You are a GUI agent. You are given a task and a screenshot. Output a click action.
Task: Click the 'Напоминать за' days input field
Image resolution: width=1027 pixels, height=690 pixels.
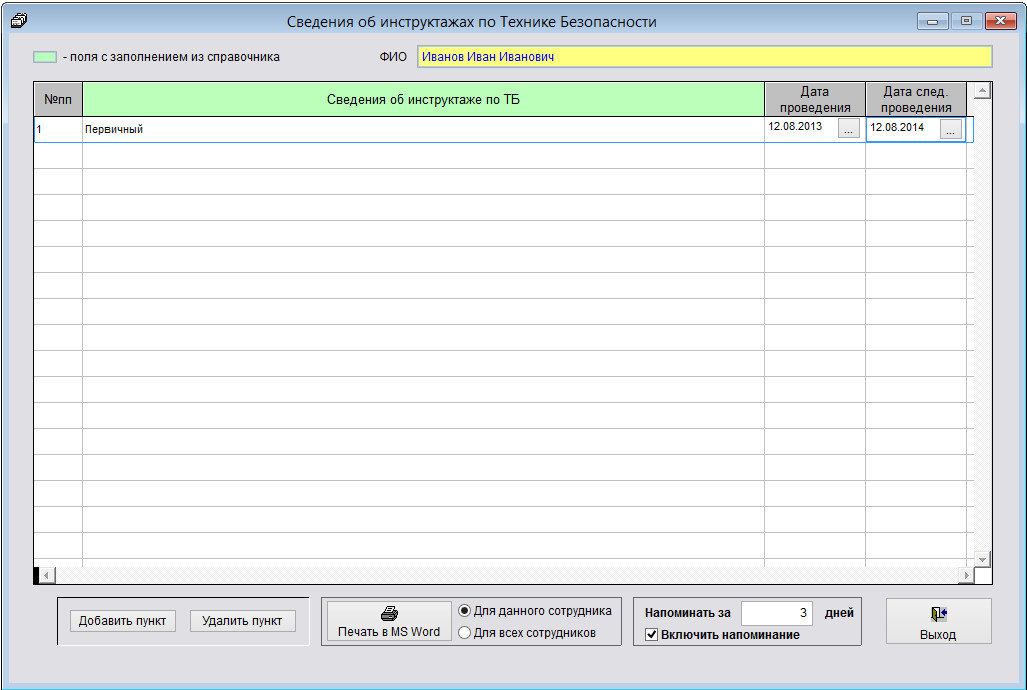click(x=777, y=613)
